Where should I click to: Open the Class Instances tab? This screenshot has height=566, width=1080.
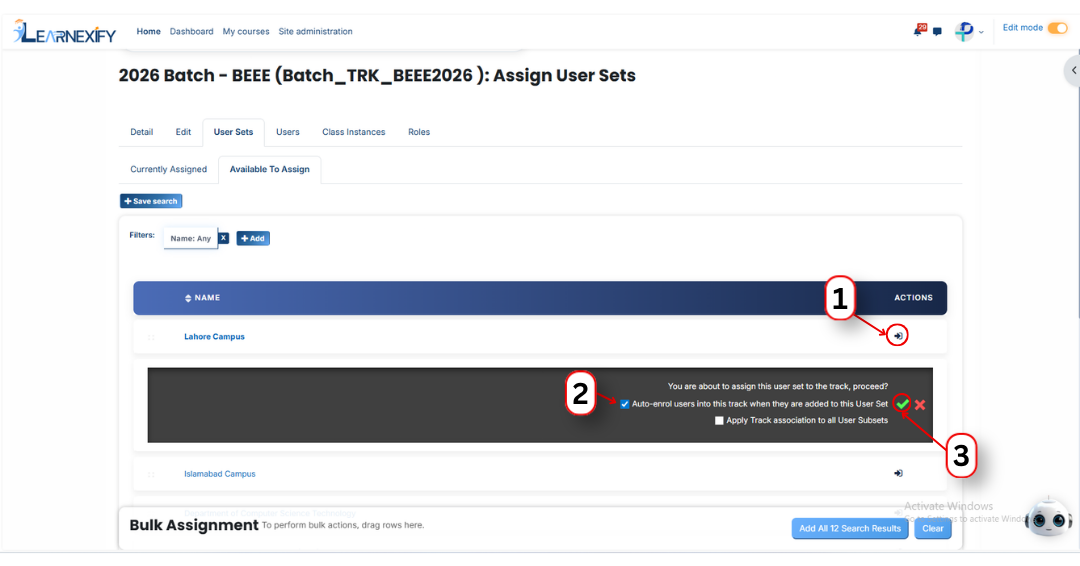click(354, 132)
